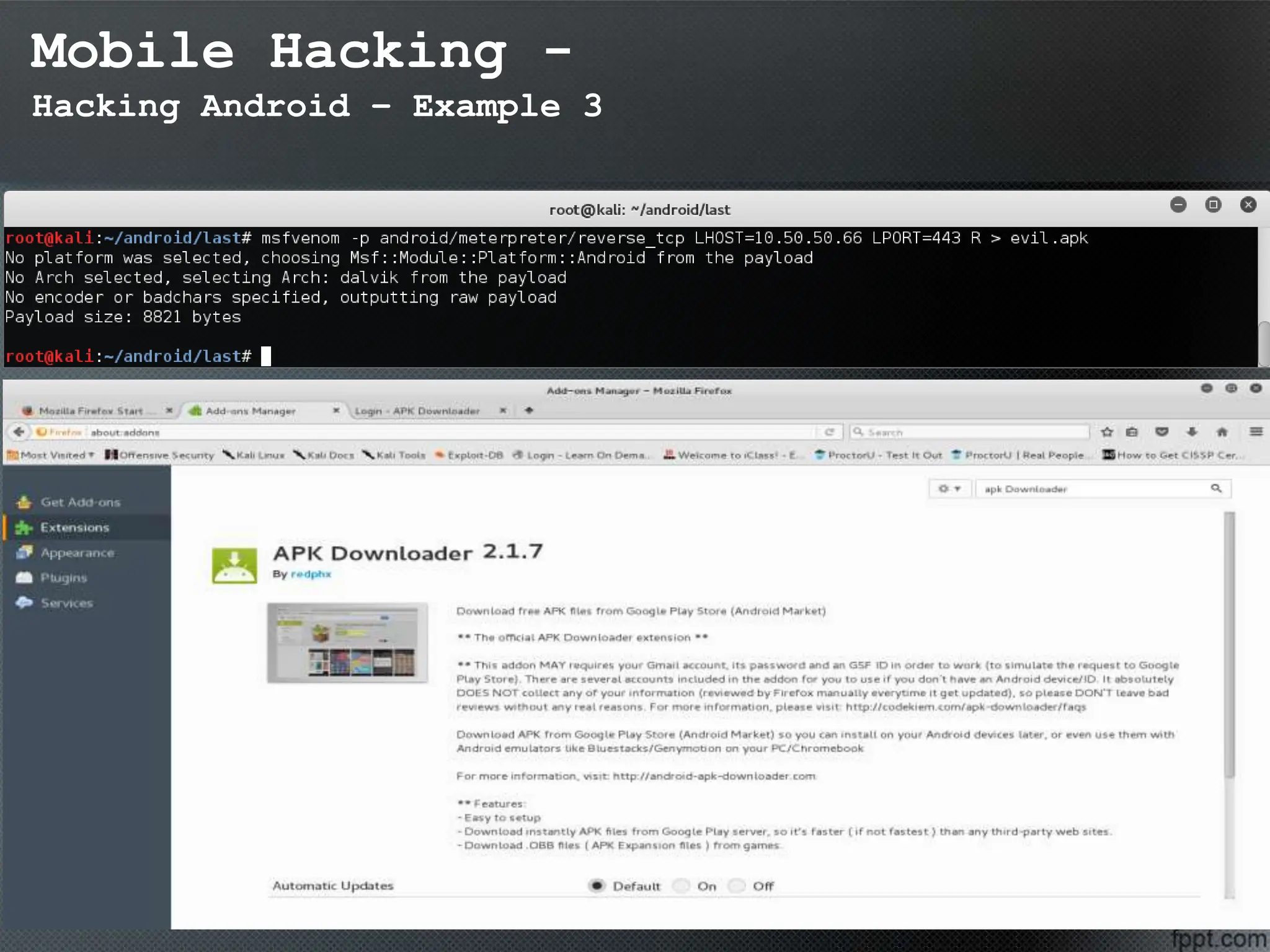1270x952 pixels.
Task: Open the Firefox hamburger menu
Action: tap(1256, 431)
